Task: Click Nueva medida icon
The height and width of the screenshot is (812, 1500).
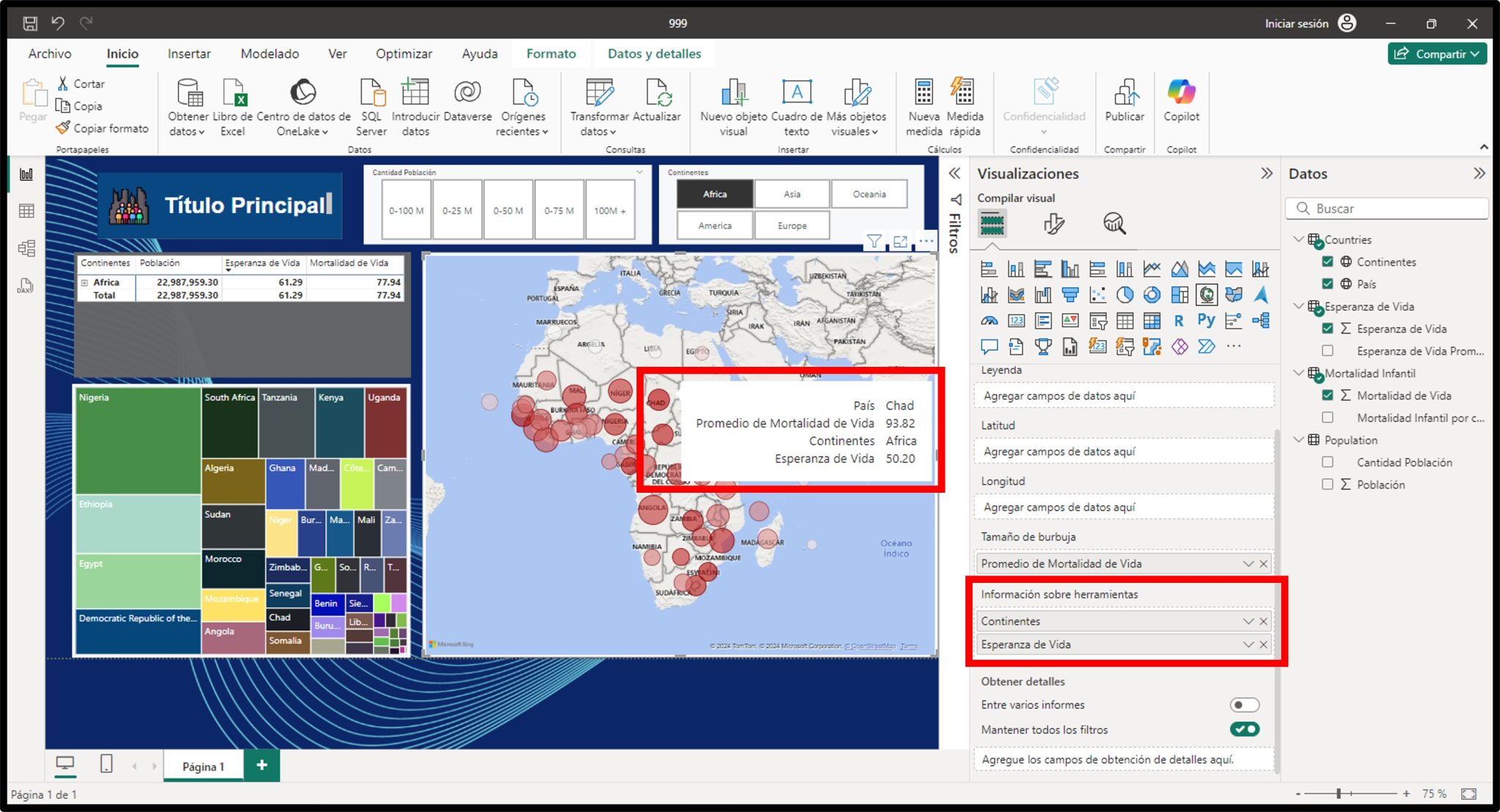Action: [924, 108]
